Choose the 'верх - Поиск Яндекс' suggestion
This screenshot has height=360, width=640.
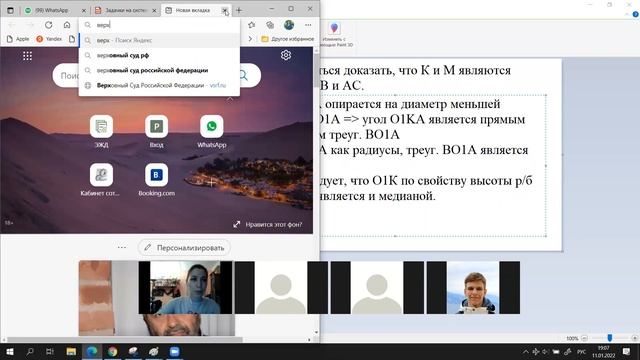(159, 40)
